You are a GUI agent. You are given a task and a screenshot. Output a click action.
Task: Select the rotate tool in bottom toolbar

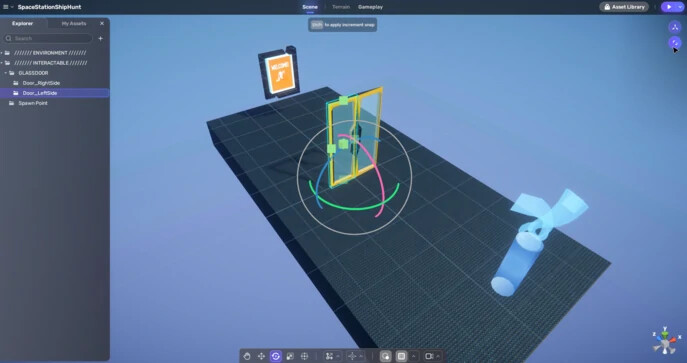coord(276,356)
